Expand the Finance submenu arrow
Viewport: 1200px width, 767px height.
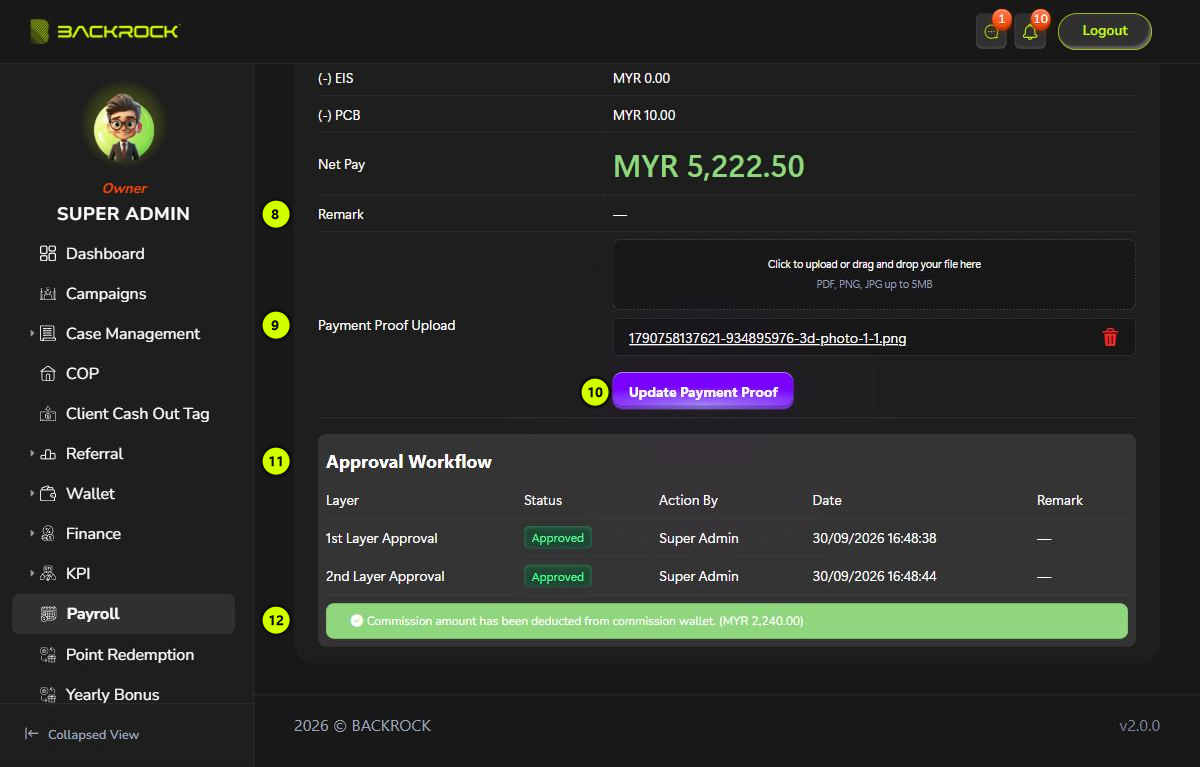pyautogui.click(x=32, y=534)
